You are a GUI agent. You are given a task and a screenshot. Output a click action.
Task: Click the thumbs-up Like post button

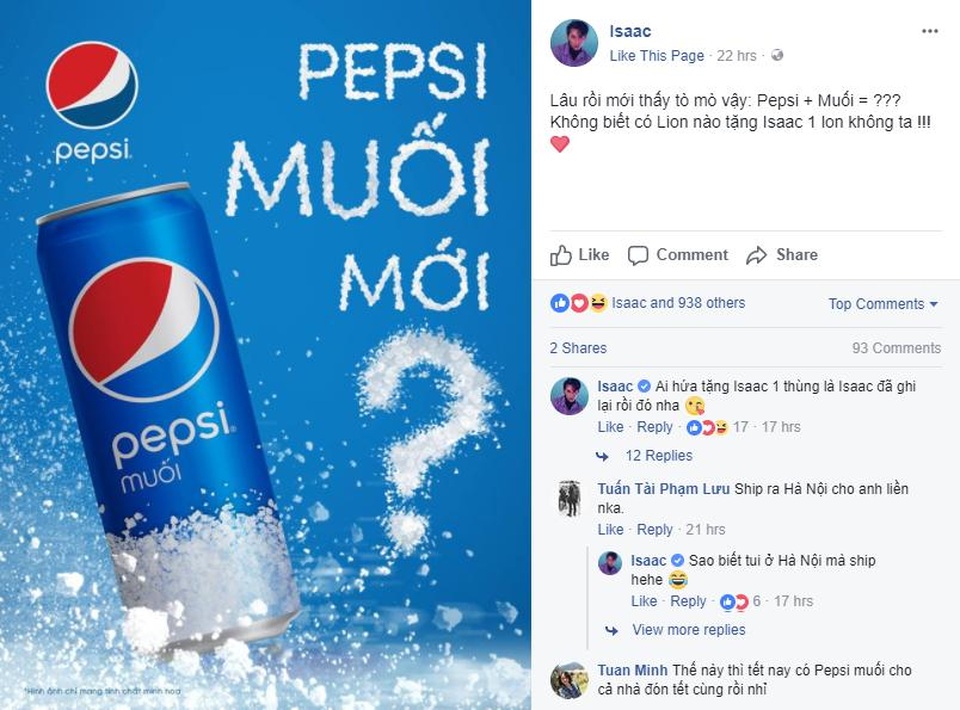tap(580, 255)
